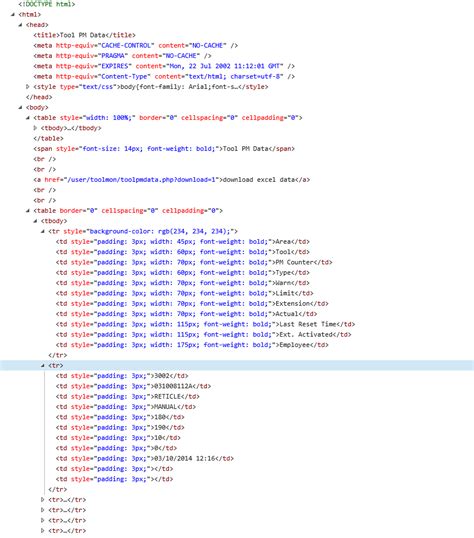Select the td line containing Actual

(x=186, y=314)
